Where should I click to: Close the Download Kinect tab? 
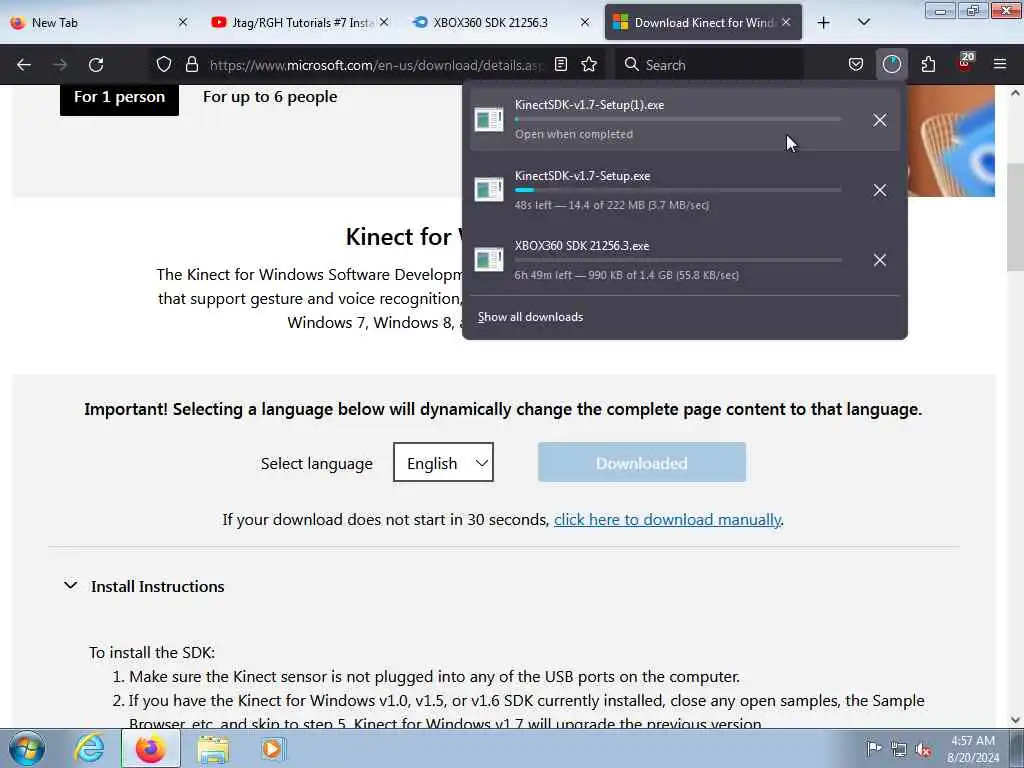point(786,22)
